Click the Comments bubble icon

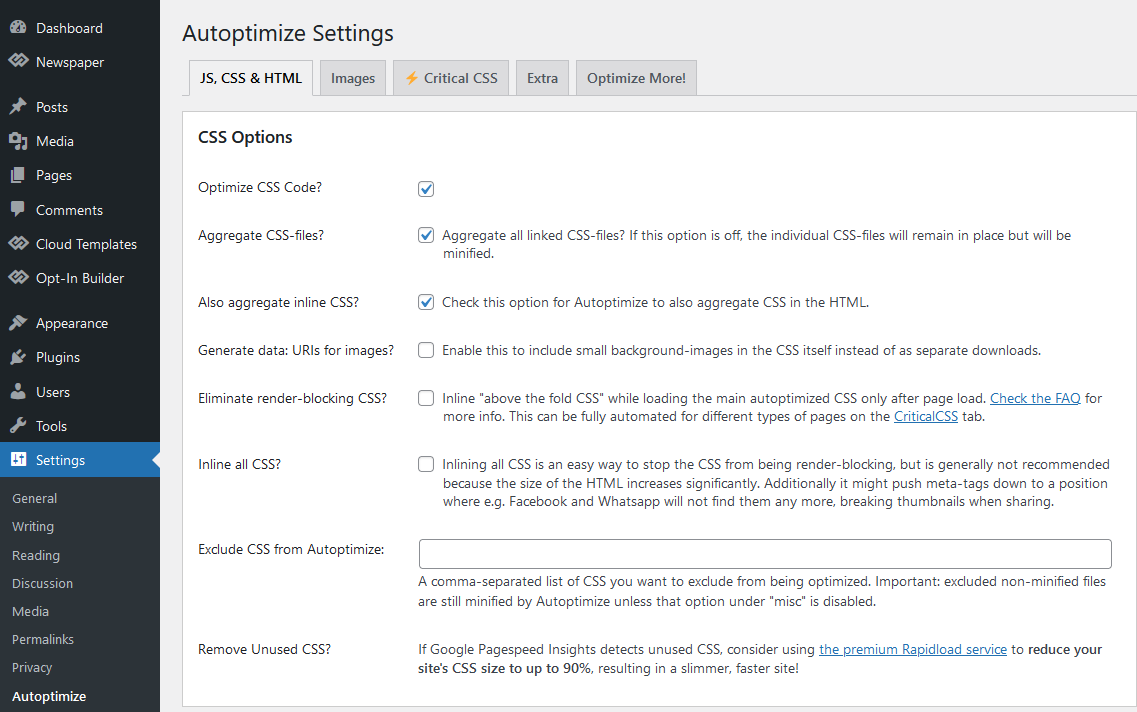click(x=18, y=210)
